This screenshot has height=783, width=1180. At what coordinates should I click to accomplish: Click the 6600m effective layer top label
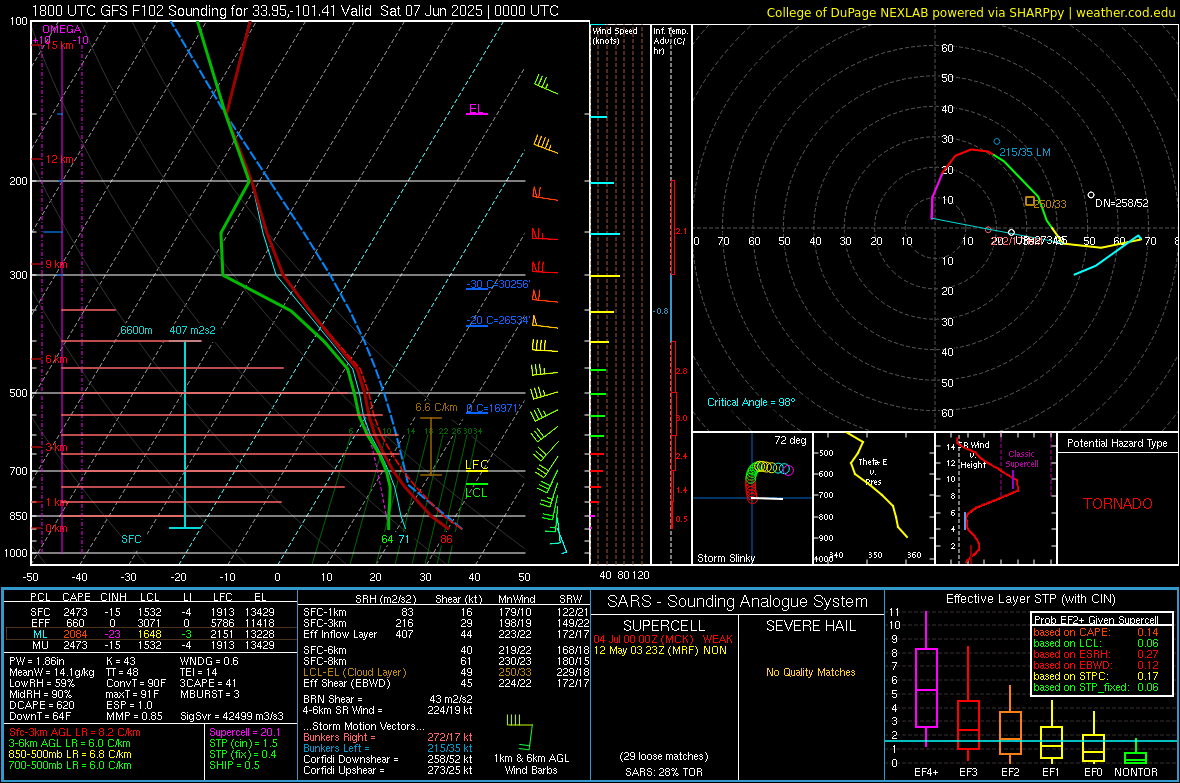pyautogui.click(x=136, y=330)
